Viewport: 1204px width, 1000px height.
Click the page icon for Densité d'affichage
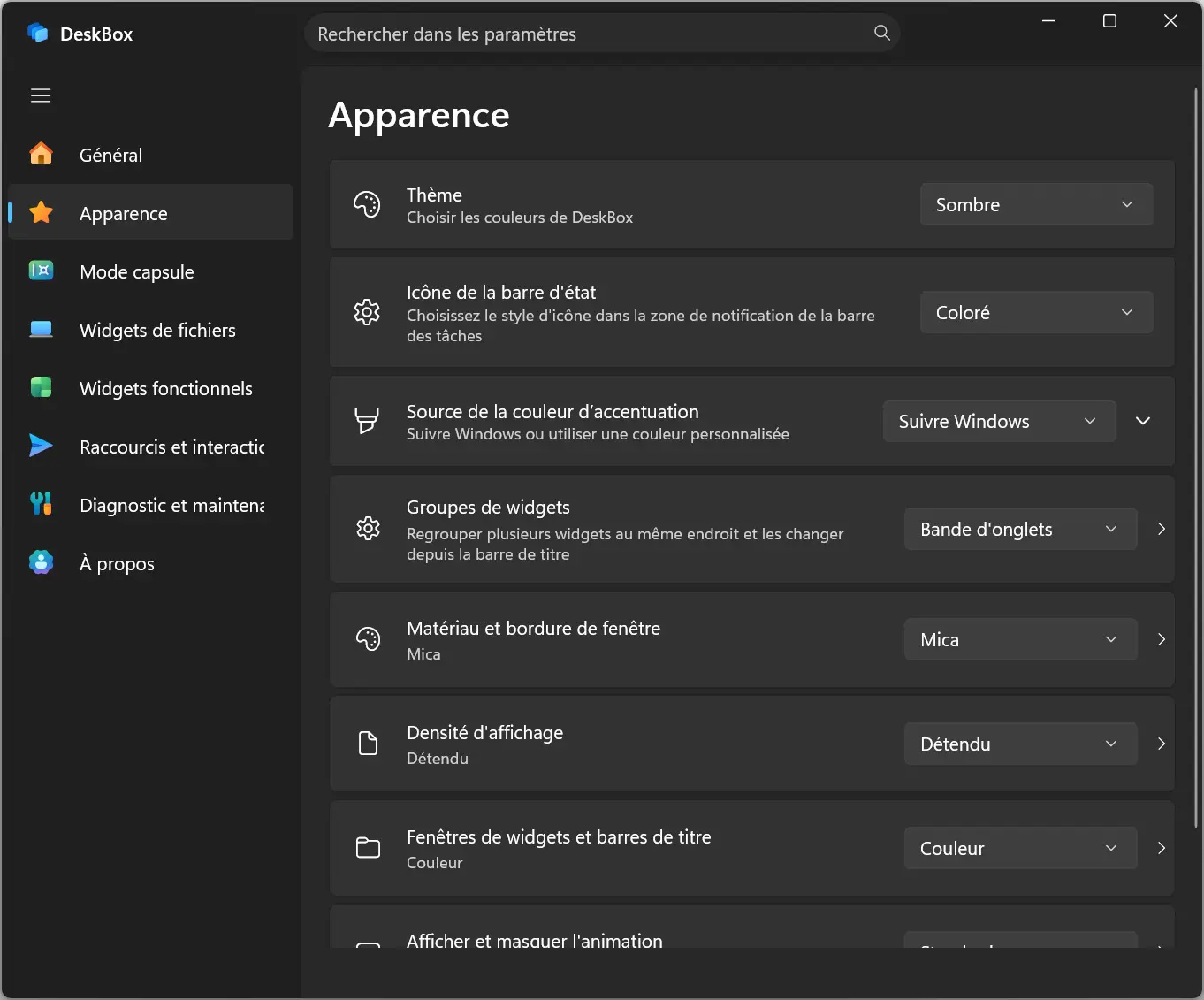[x=368, y=743]
